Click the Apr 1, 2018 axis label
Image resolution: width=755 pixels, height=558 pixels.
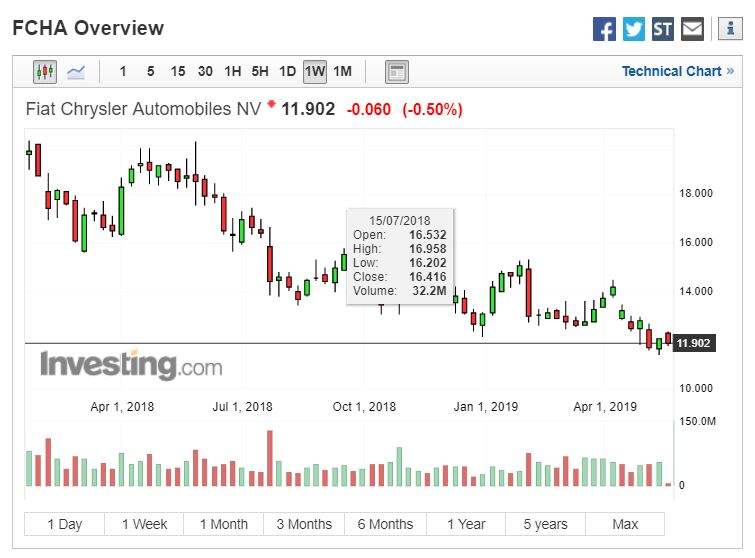click(122, 407)
